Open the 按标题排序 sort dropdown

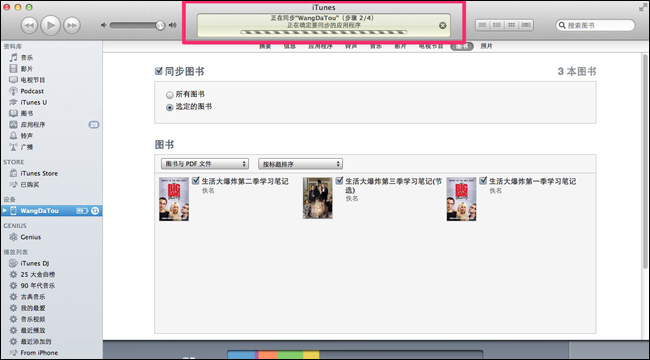[x=301, y=164]
